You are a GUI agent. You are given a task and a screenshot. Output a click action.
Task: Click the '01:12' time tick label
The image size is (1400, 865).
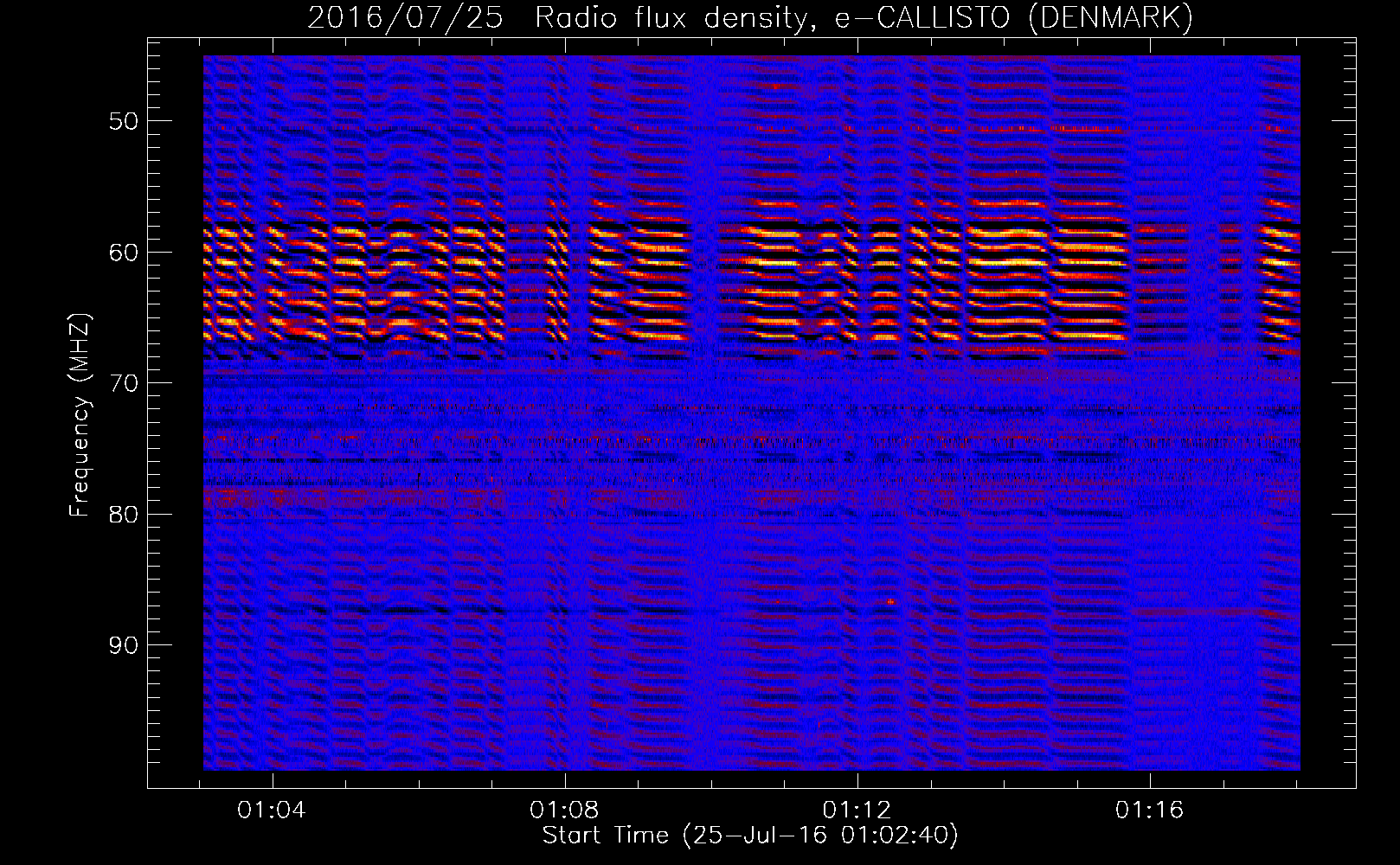click(857, 811)
